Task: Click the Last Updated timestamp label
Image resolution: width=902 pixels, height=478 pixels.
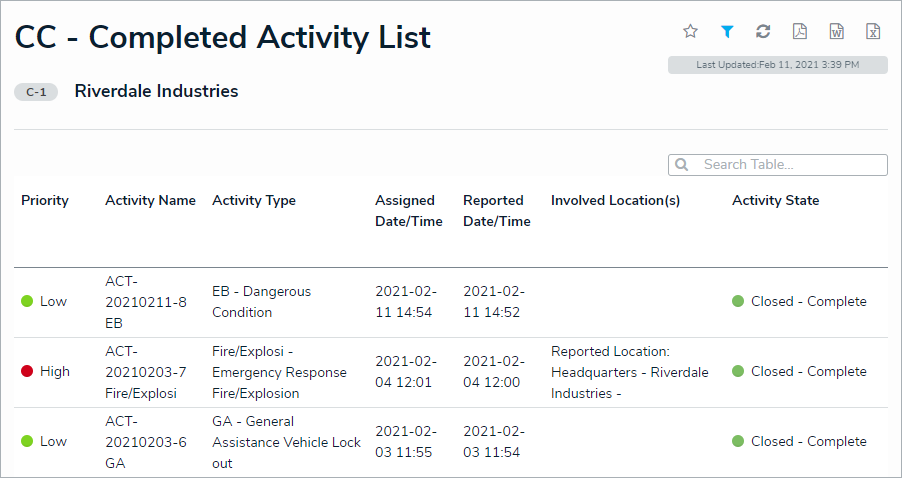Action: click(777, 65)
